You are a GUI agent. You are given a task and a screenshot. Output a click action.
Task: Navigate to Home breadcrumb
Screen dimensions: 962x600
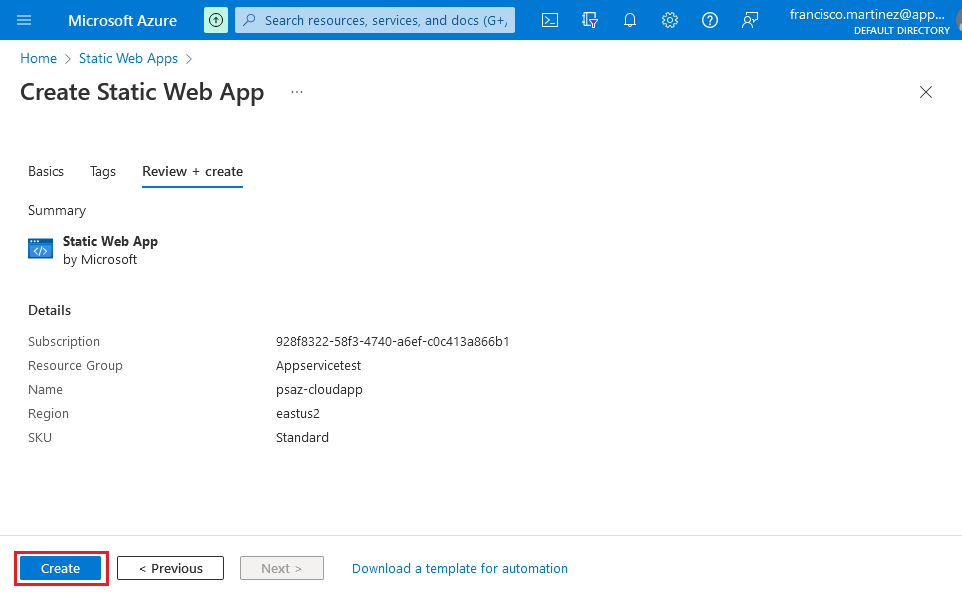(x=38, y=59)
